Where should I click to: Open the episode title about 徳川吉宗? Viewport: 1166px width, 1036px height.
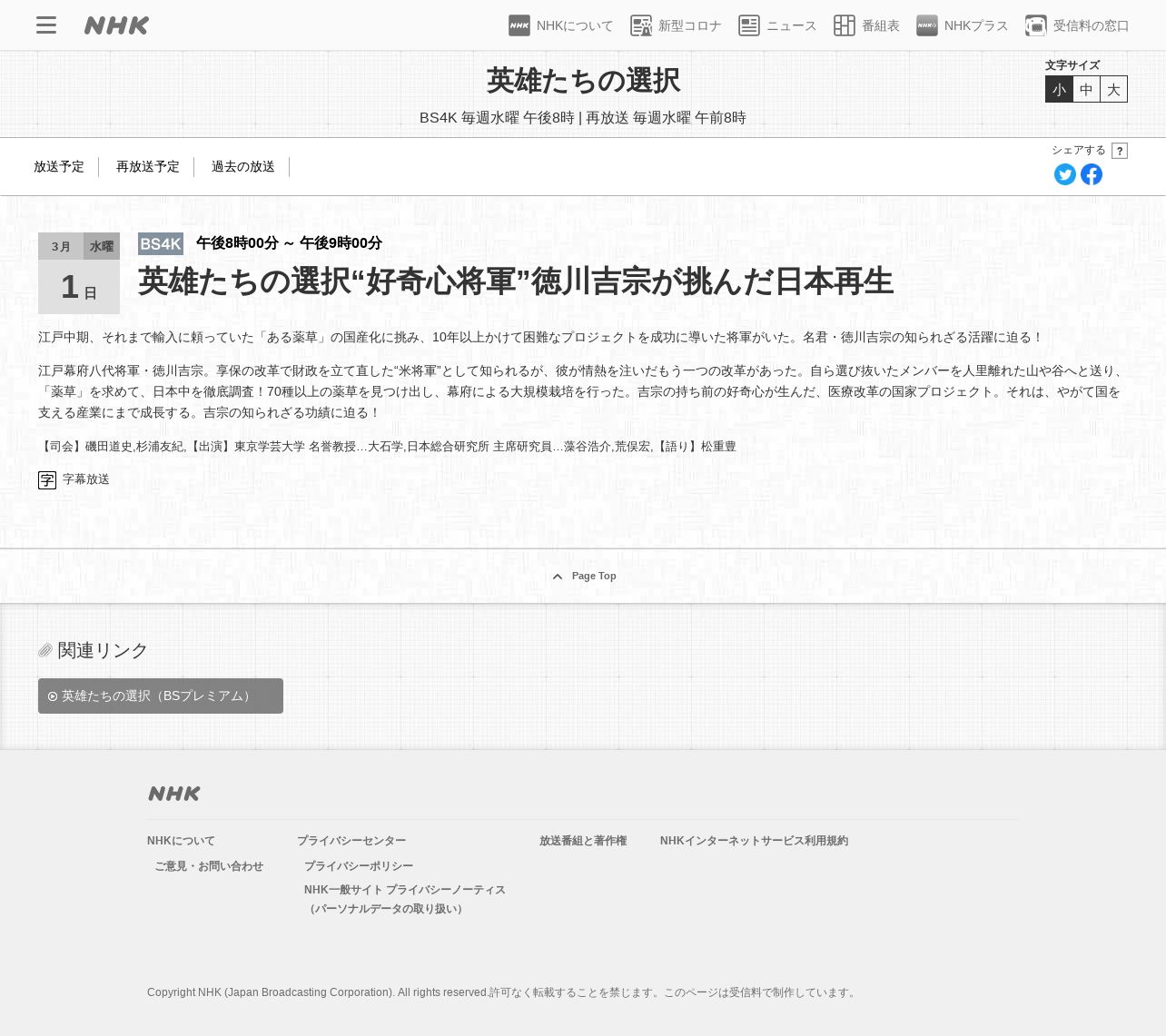[516, 281]
